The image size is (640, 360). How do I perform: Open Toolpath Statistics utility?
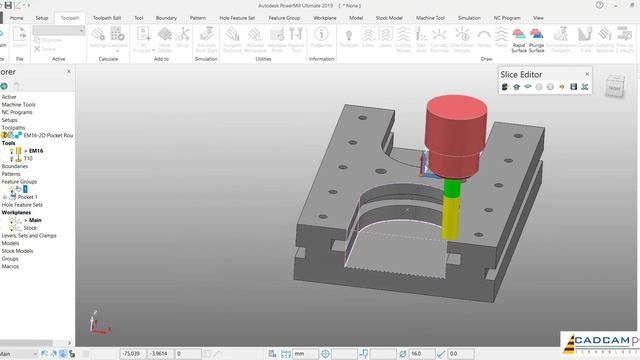[x=232, y=40]
